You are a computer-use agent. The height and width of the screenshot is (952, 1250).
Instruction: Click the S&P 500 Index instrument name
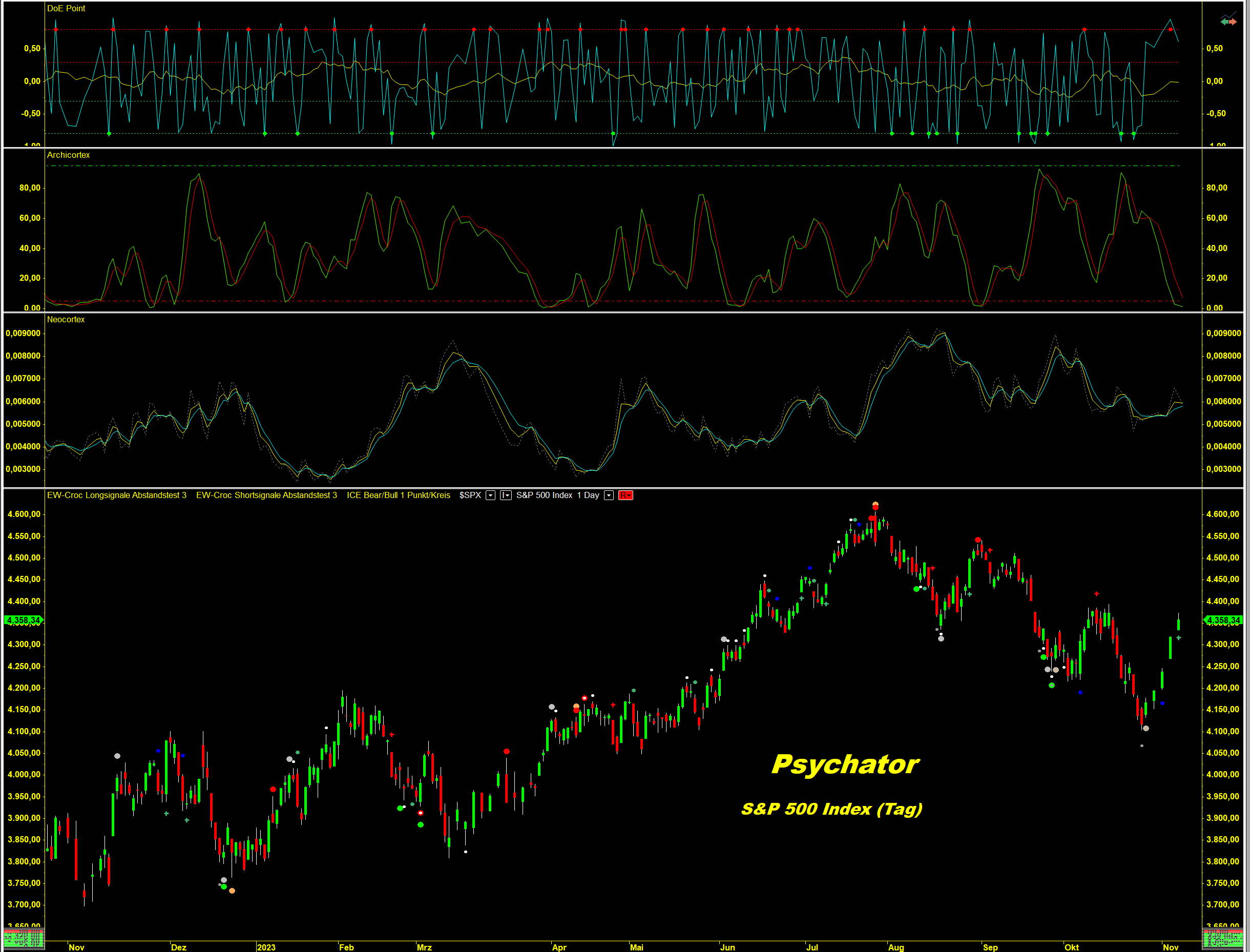544,495
